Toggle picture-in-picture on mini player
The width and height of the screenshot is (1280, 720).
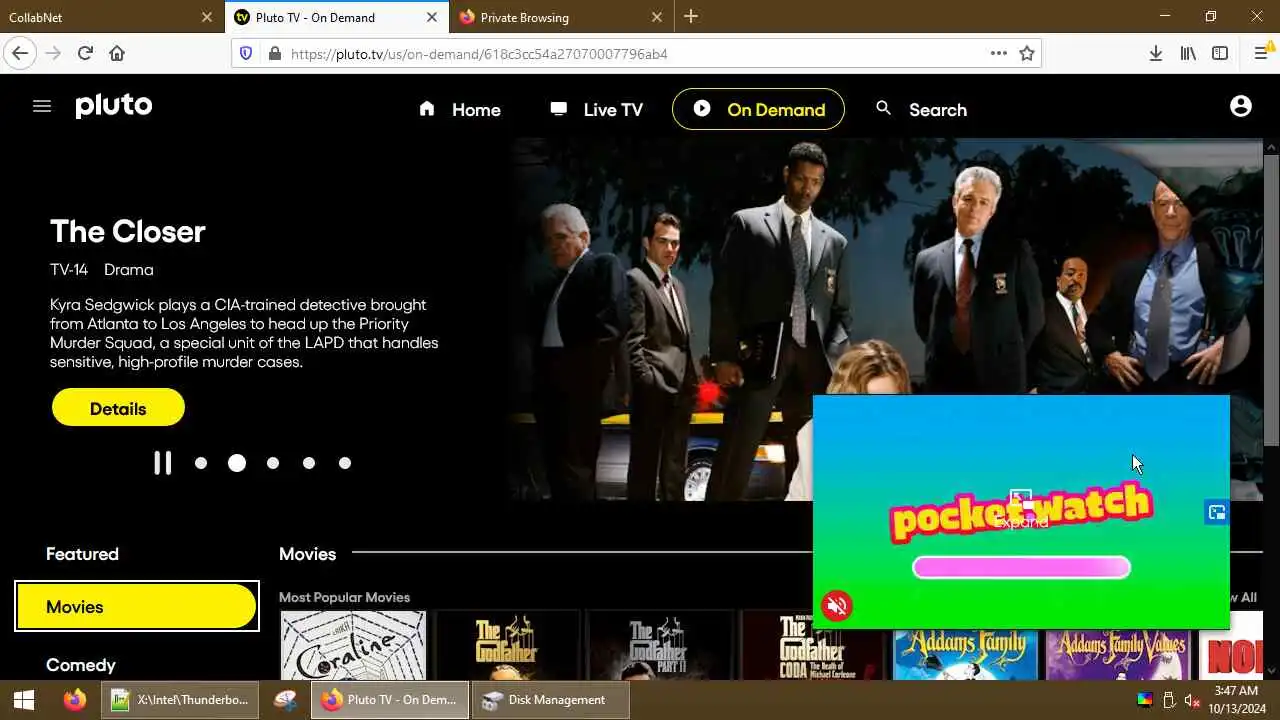(x=1217, y=513)
